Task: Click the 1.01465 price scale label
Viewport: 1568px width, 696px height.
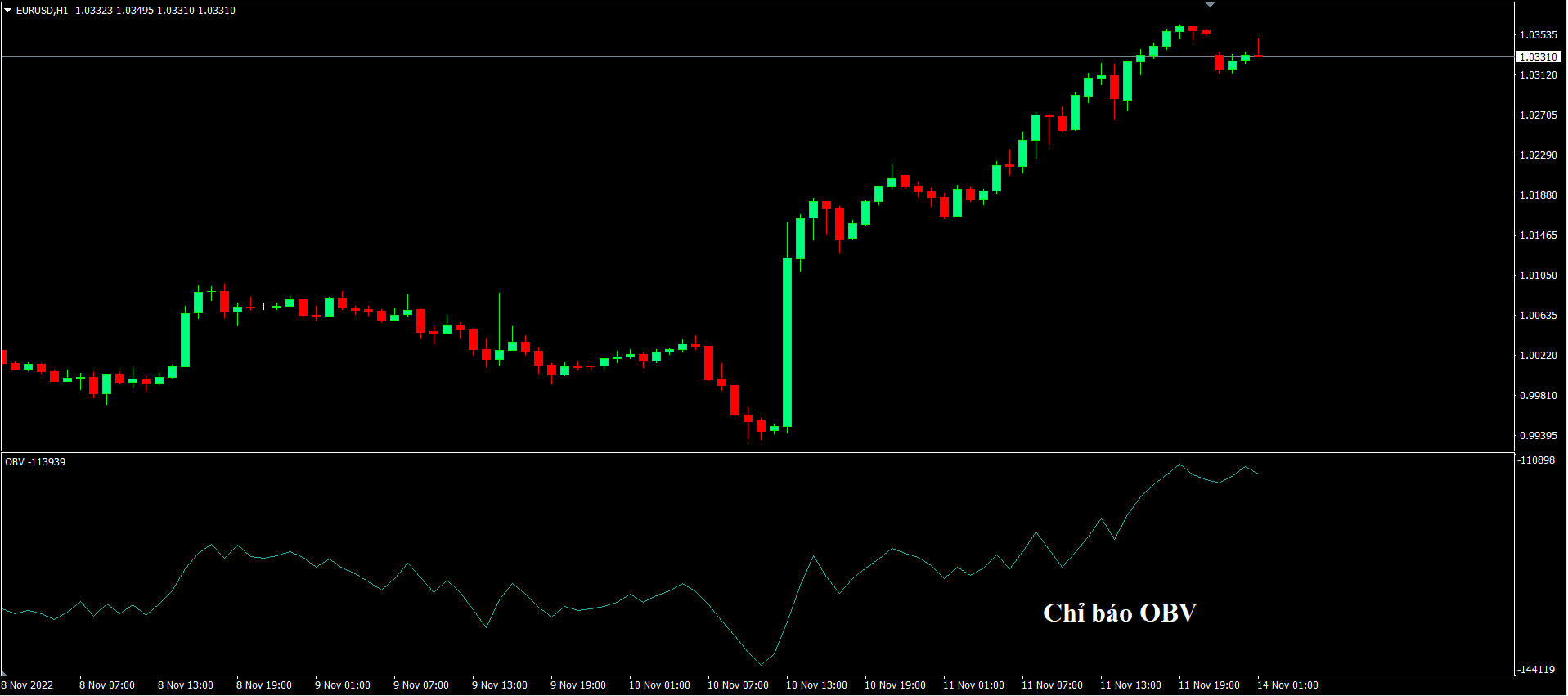Action: [x=1539, y=236]
